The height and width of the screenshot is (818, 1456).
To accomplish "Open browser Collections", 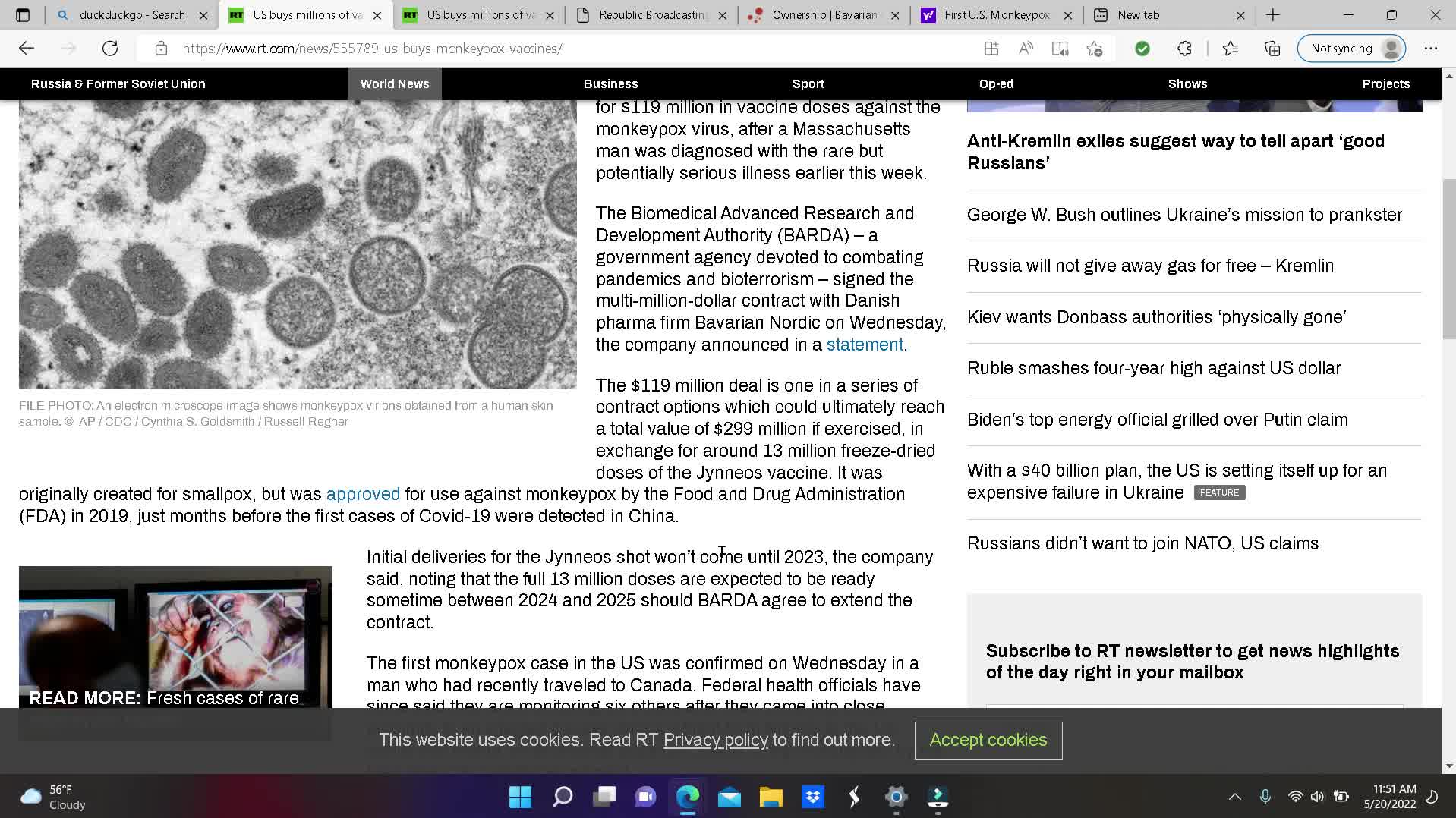I will (x=1272, y=49).
